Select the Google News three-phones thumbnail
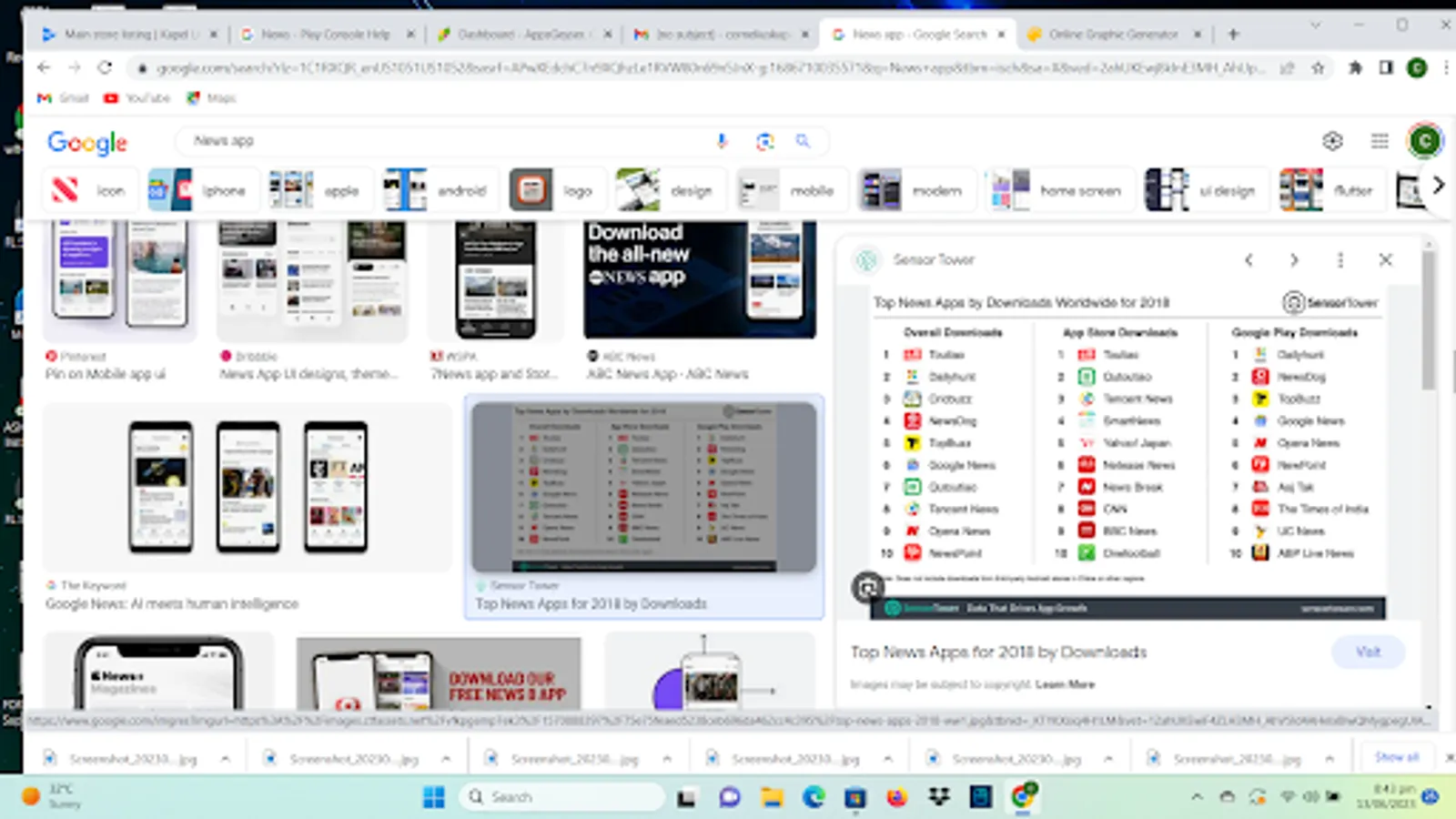Viewport: 1456px width, 819px height. click(x=248, y=487)
